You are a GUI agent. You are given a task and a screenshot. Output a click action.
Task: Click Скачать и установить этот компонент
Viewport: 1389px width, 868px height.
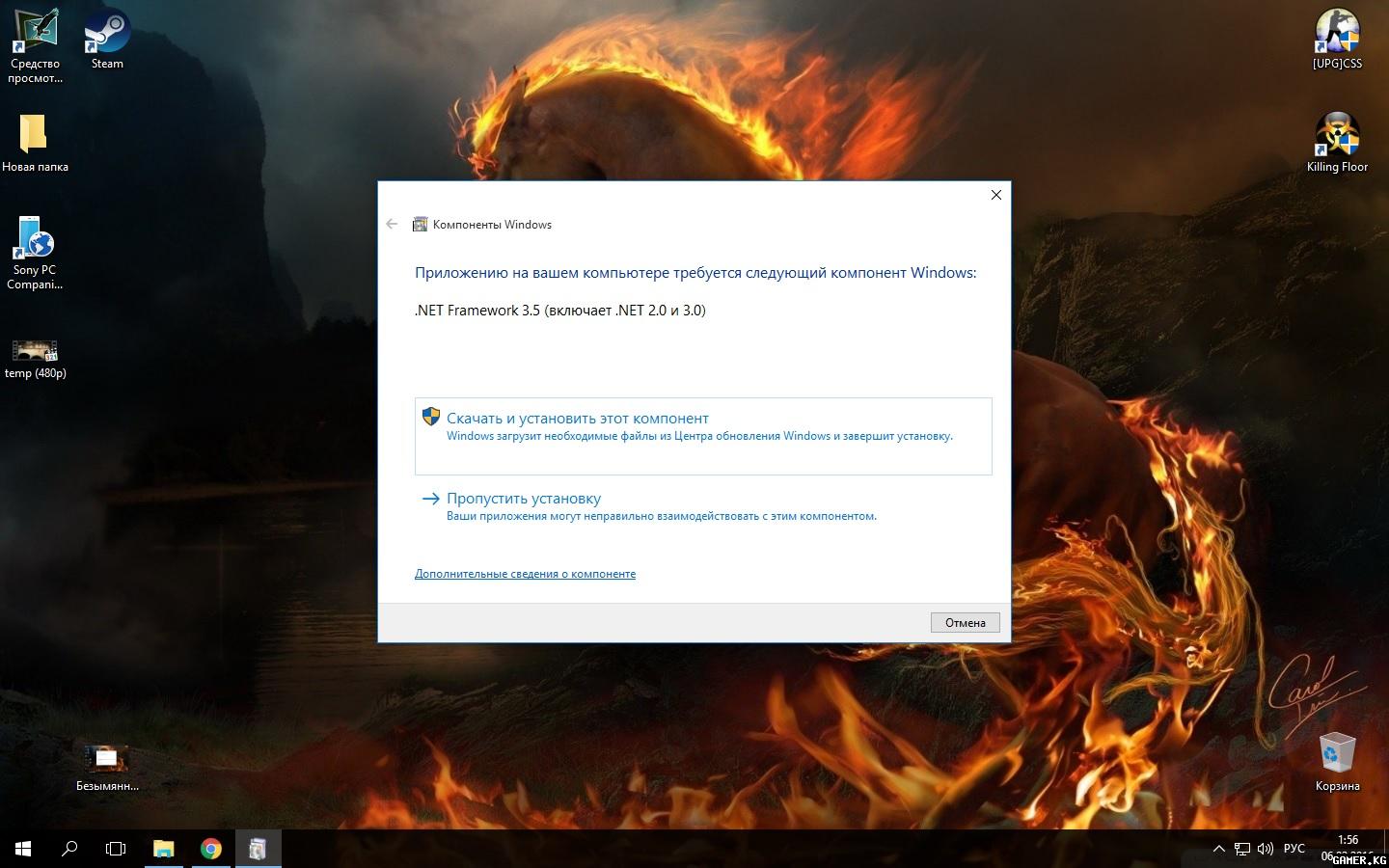[x=577, y=419]
